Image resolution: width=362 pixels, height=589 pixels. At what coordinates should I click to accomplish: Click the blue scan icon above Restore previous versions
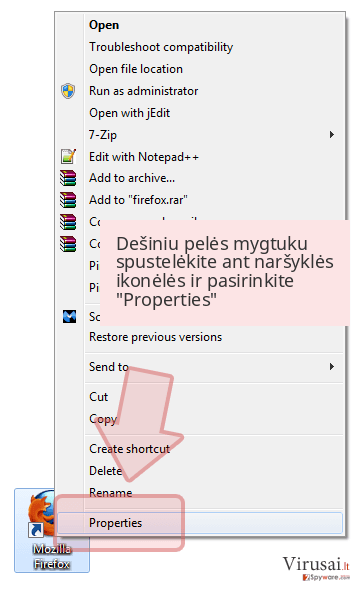pos(69,317)
